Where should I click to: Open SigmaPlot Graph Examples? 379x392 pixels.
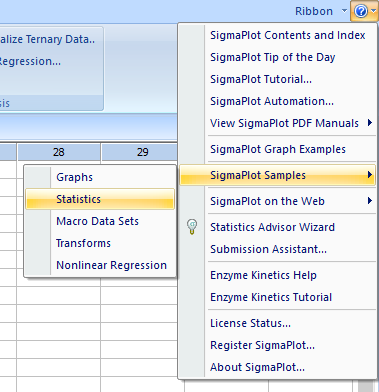(277, 149)
